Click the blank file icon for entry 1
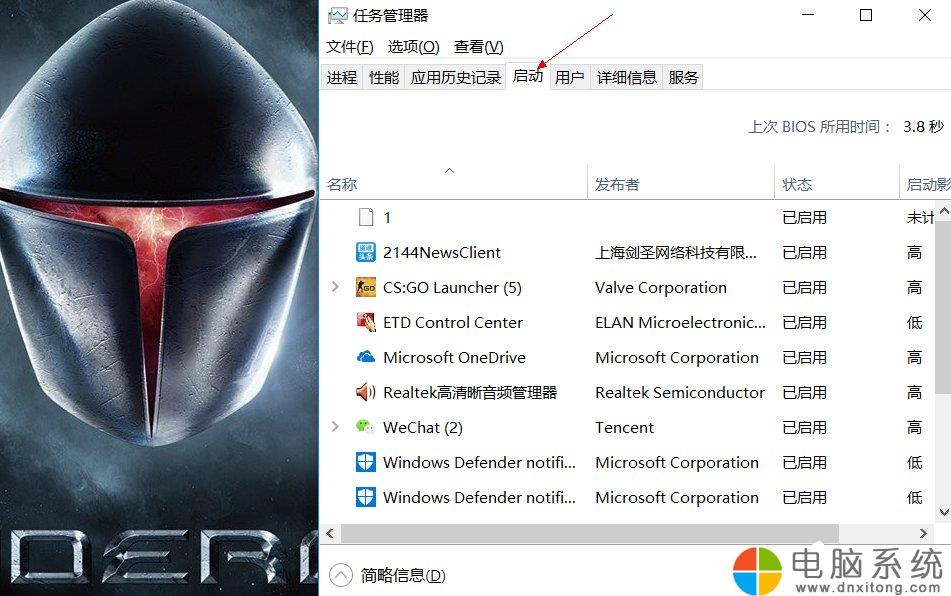The height and width of the screenshot is (596, 951). (x=366, y=217)
